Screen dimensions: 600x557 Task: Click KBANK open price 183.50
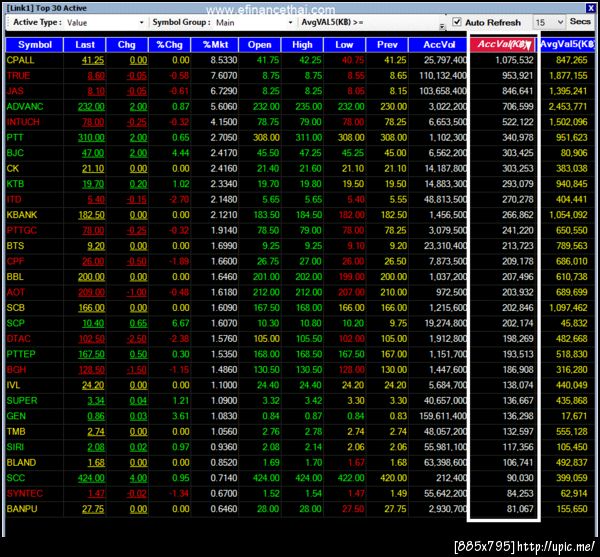click(x=266, y=215)
